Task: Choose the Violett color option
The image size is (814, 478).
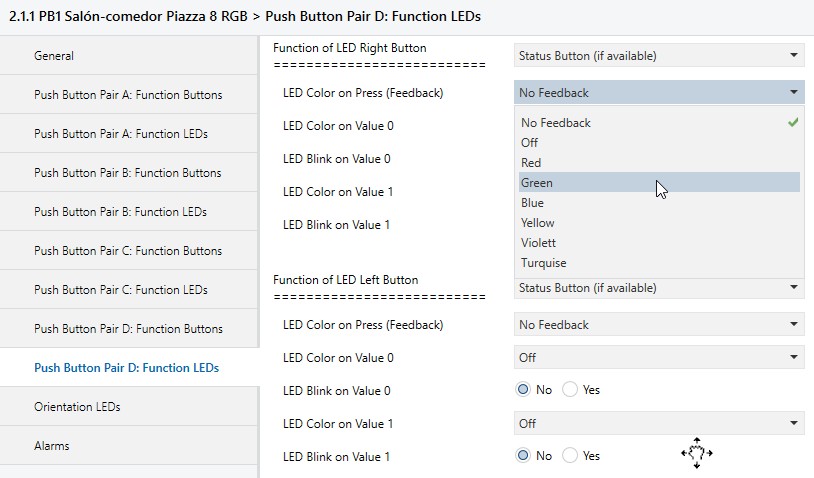Action: click(539, 243)
